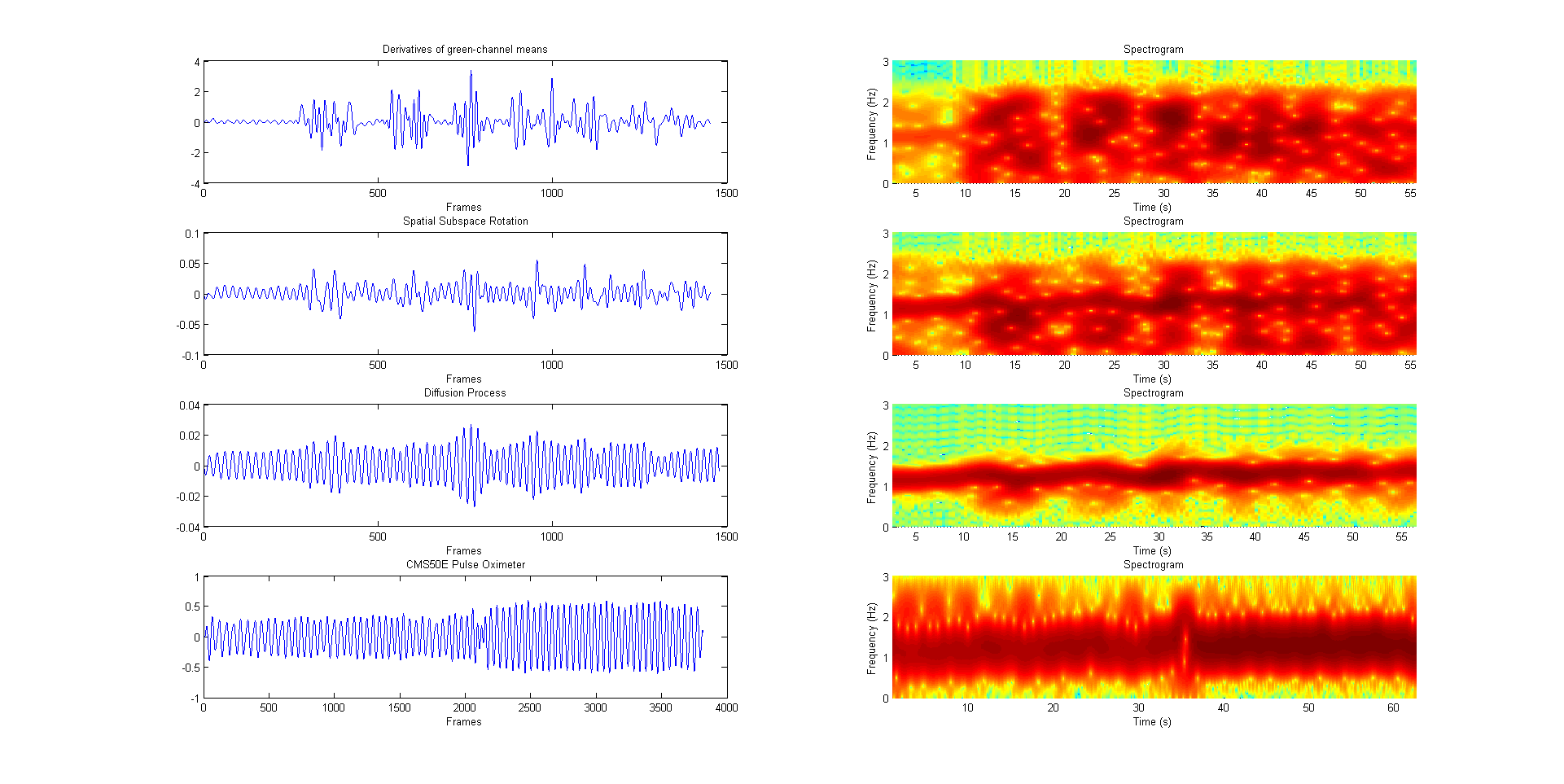Select the spectrogram beside the Pulse Oximeter plot
1564x784 pixels.
tap(1154, 637)
